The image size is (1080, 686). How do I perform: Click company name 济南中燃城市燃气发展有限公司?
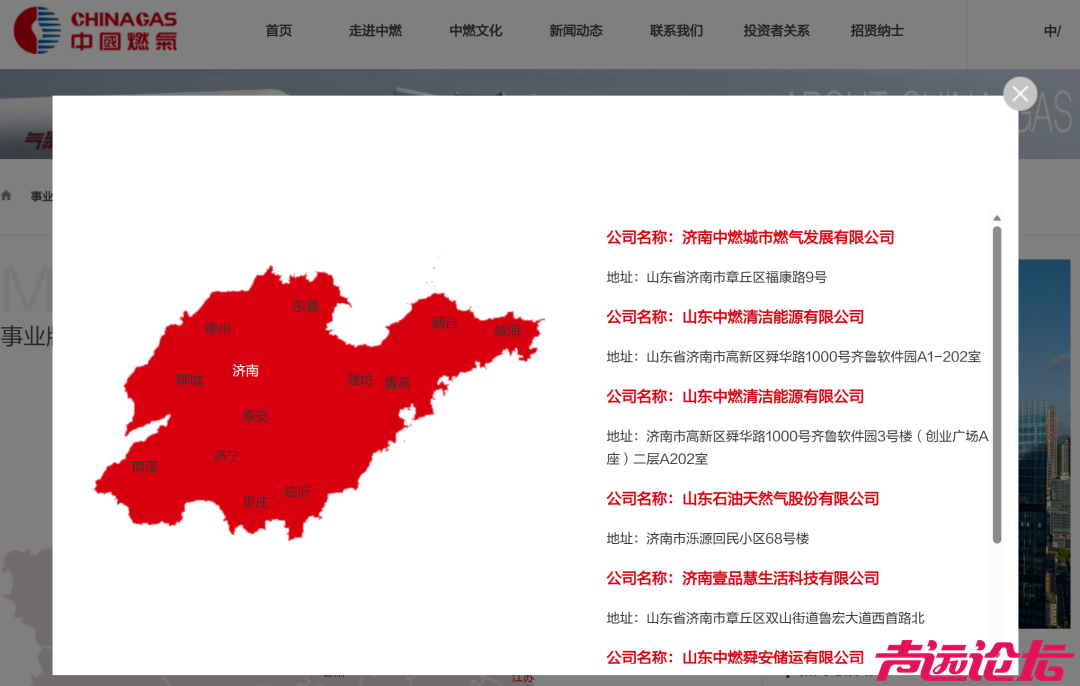tap(788, 238)
